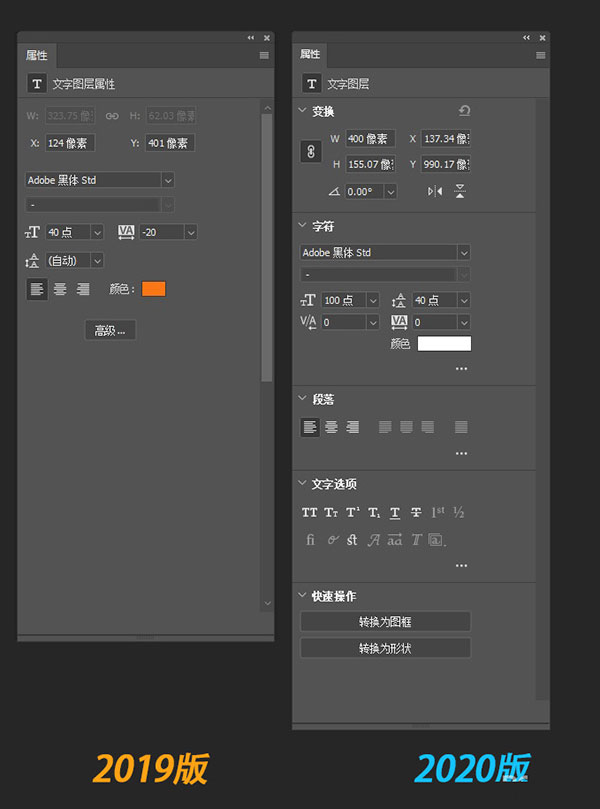Click the 转换为形状 button
The image size is (600, 809).
[385, 648]
